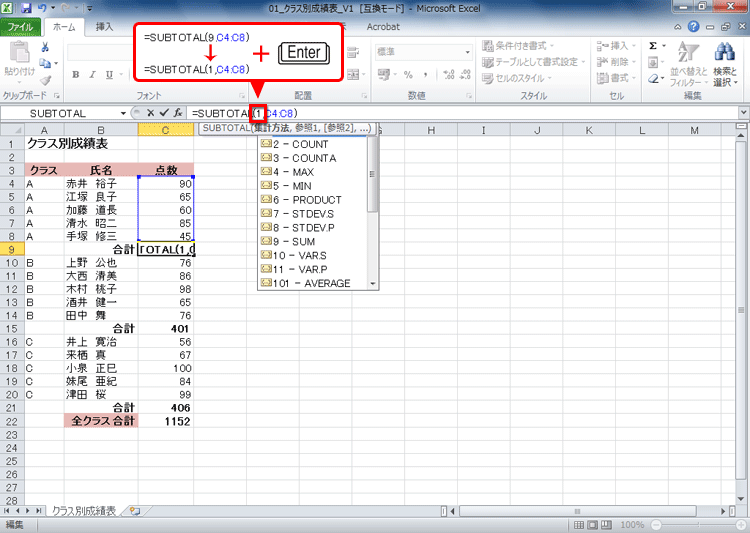
Task: Select '9 - SUM' in the function list
Action: point(313,242)
